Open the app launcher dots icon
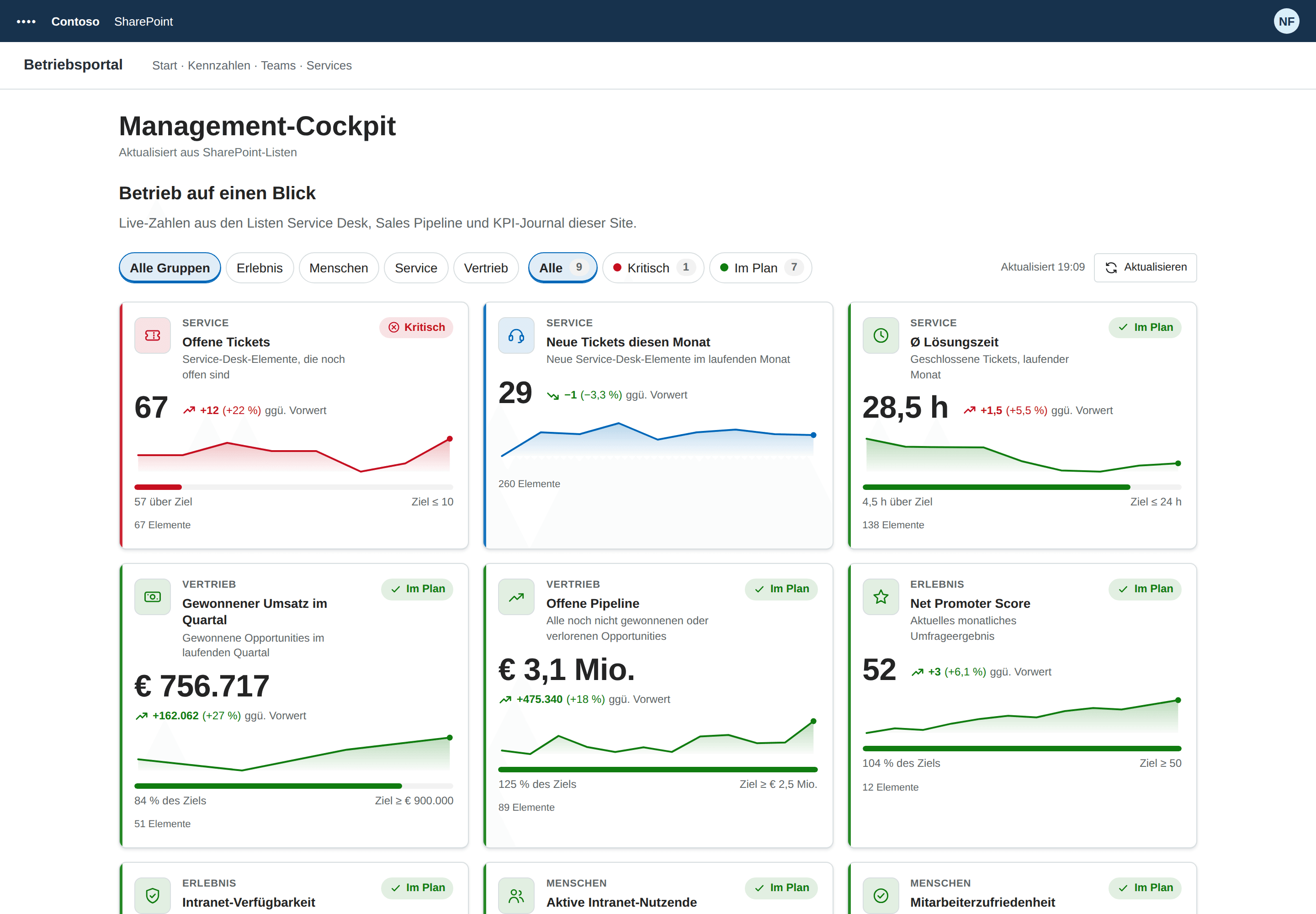1316x914 pixels. click(26, 22)
